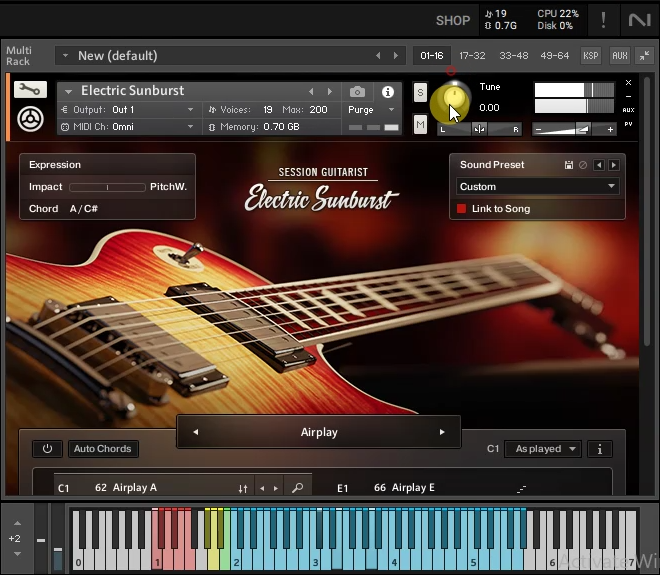Image resolution: width=660 pixels, height=575 pixels.
Task: Select rack page 17-32
Action: tap(472, 56)
